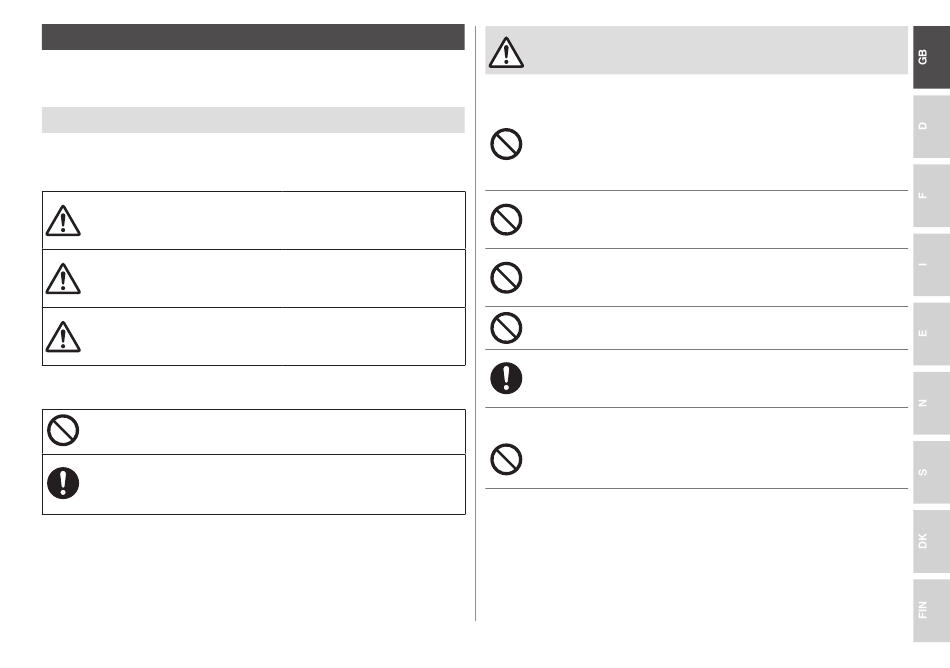
Task: Click the warning triangle in the first table row
Action: (63, 220)
